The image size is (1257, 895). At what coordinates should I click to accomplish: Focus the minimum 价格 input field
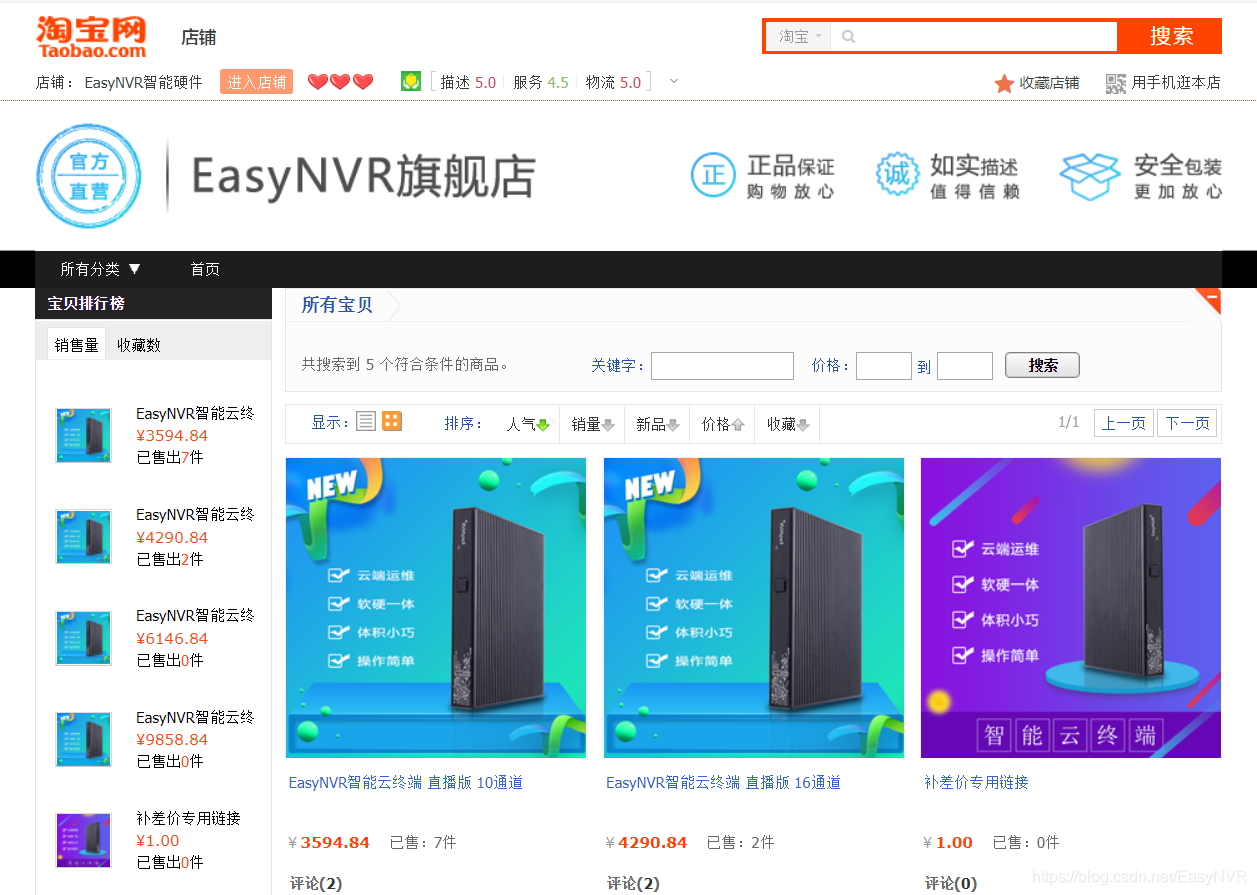coord(884,366)
